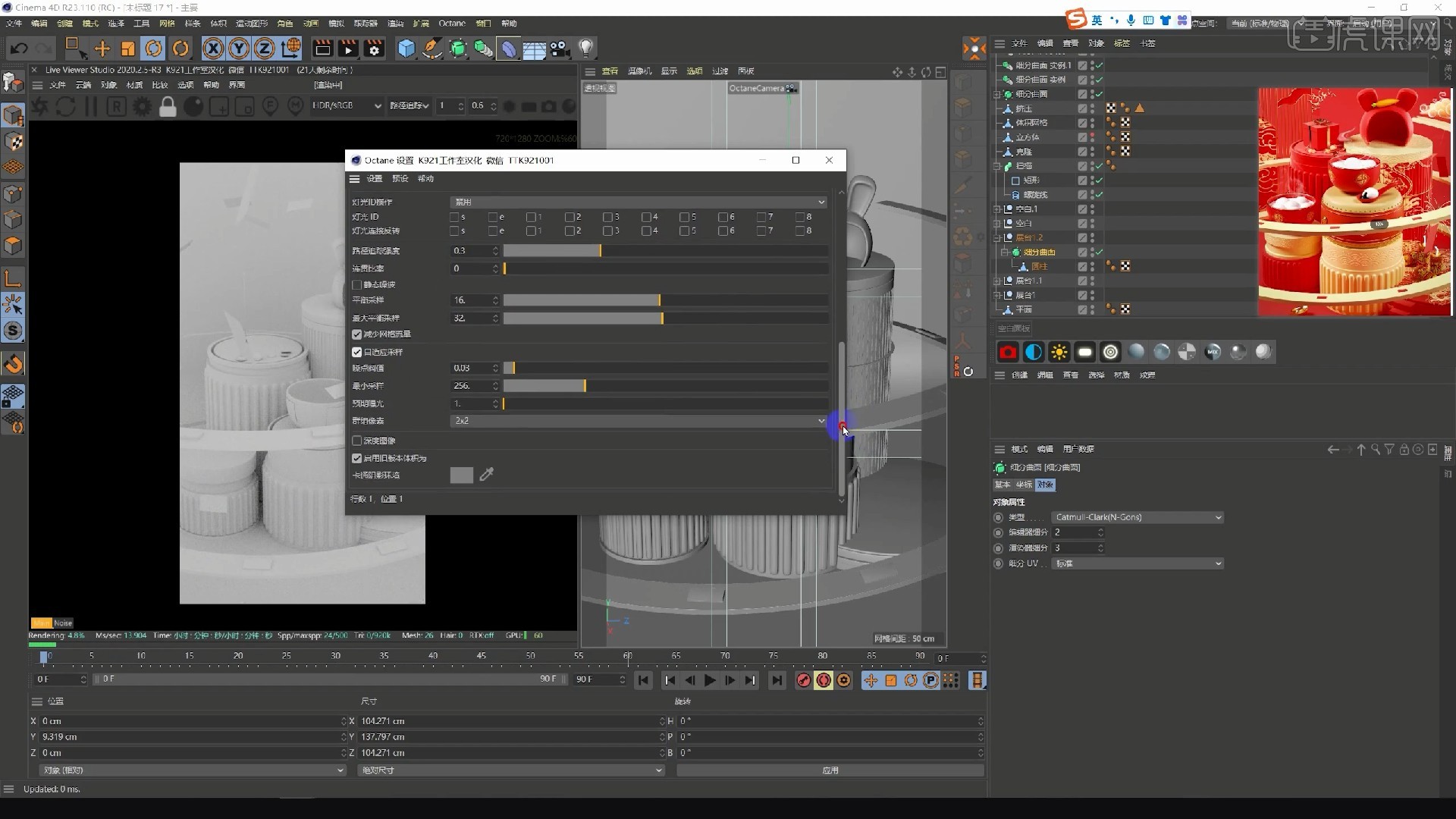1456x819 pixels.
Task: Expand the 展台1.1 object tree node
Action: pyautogui.click(x=996, y=281)
